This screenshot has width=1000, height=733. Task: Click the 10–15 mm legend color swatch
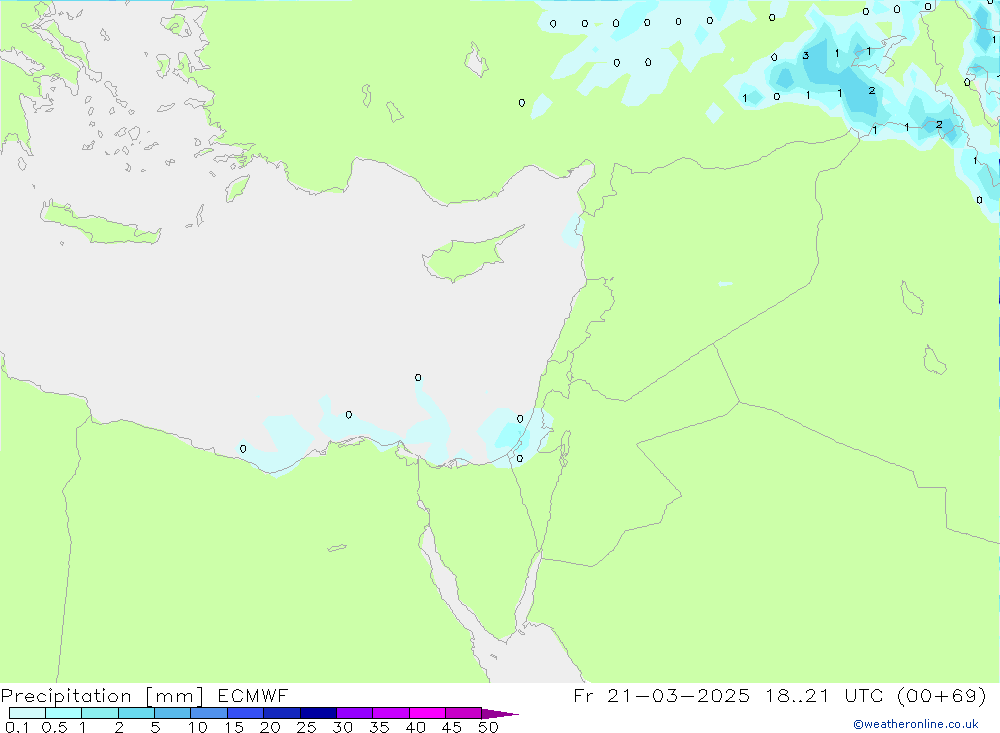(x=209, y=713)
